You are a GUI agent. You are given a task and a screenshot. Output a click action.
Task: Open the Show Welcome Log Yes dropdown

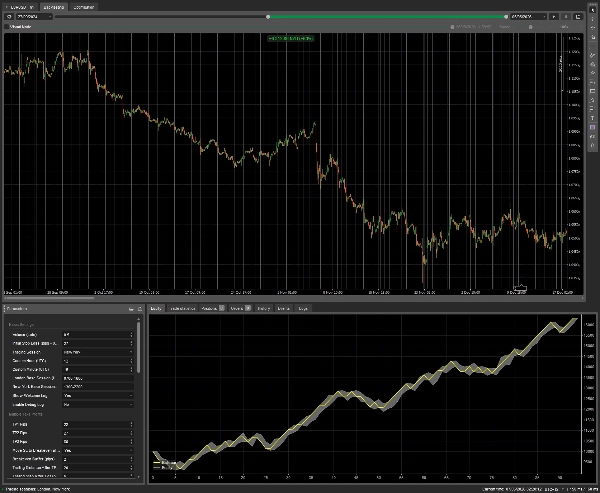click(x=98, y=395)
